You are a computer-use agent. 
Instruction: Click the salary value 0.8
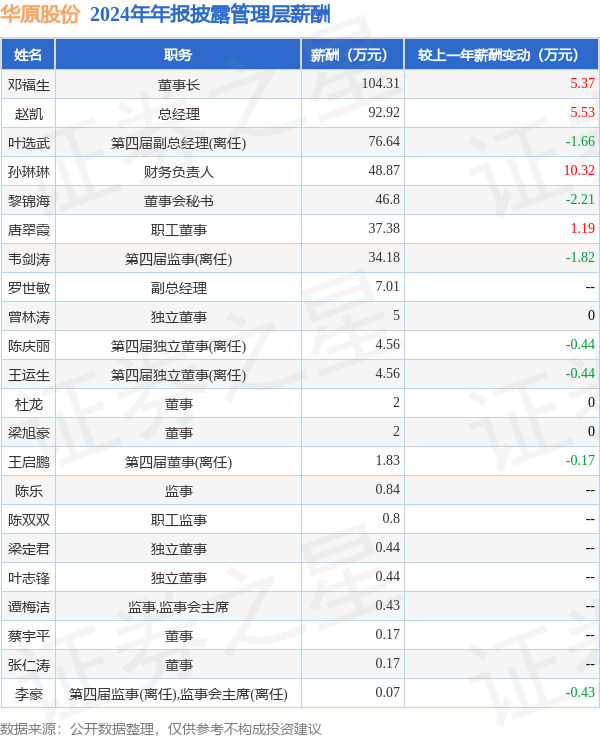point(391,519)
